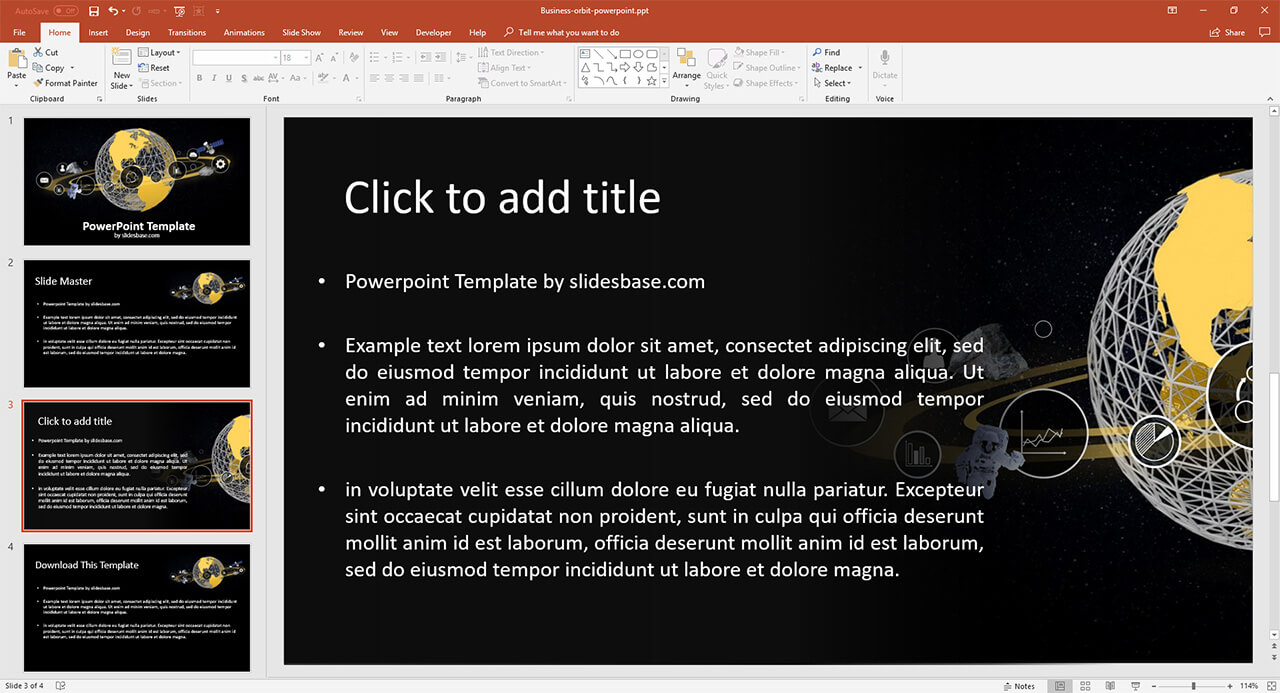Switch to Reading View in the status bar

pyautogui.click(x=1110, y=686)
